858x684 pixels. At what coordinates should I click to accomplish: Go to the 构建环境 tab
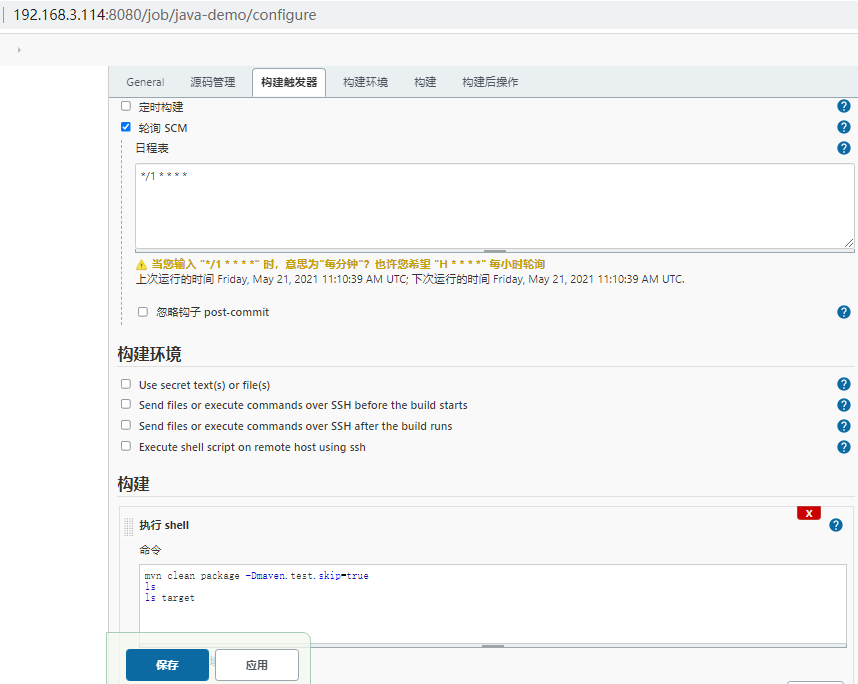pyautogui.click(x=366, y=82)
